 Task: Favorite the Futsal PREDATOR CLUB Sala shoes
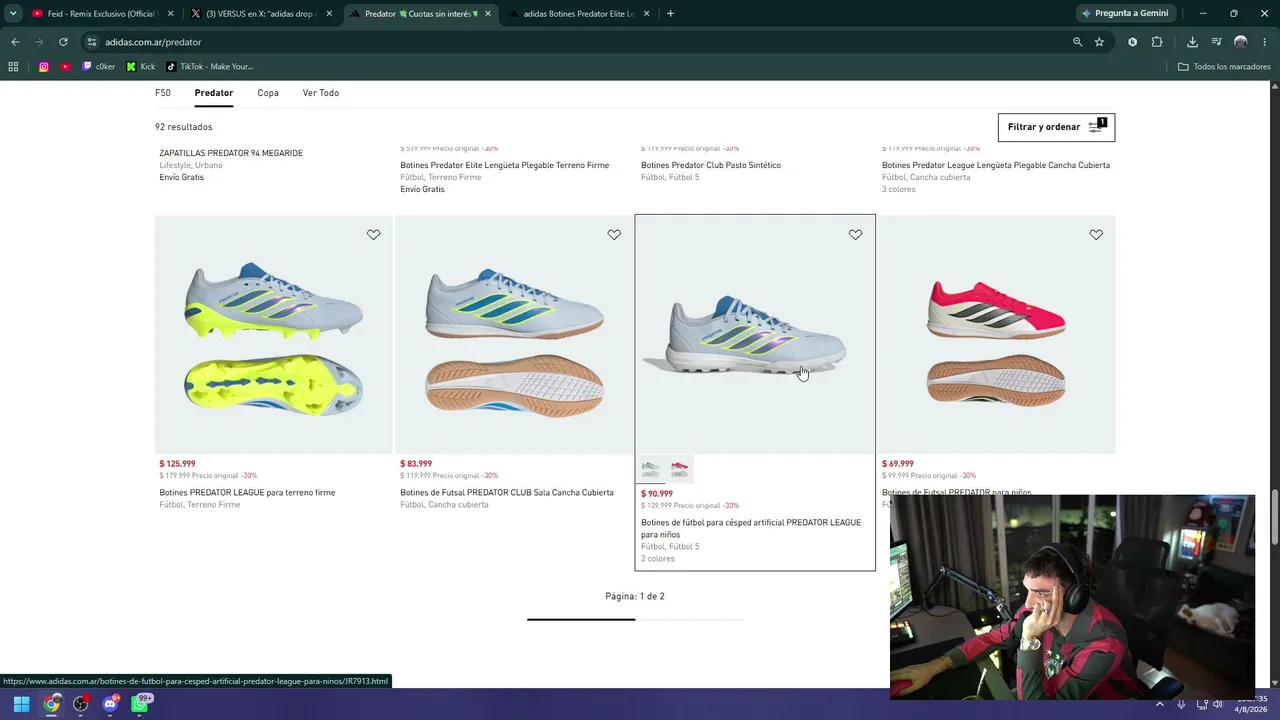coord(614,235)
